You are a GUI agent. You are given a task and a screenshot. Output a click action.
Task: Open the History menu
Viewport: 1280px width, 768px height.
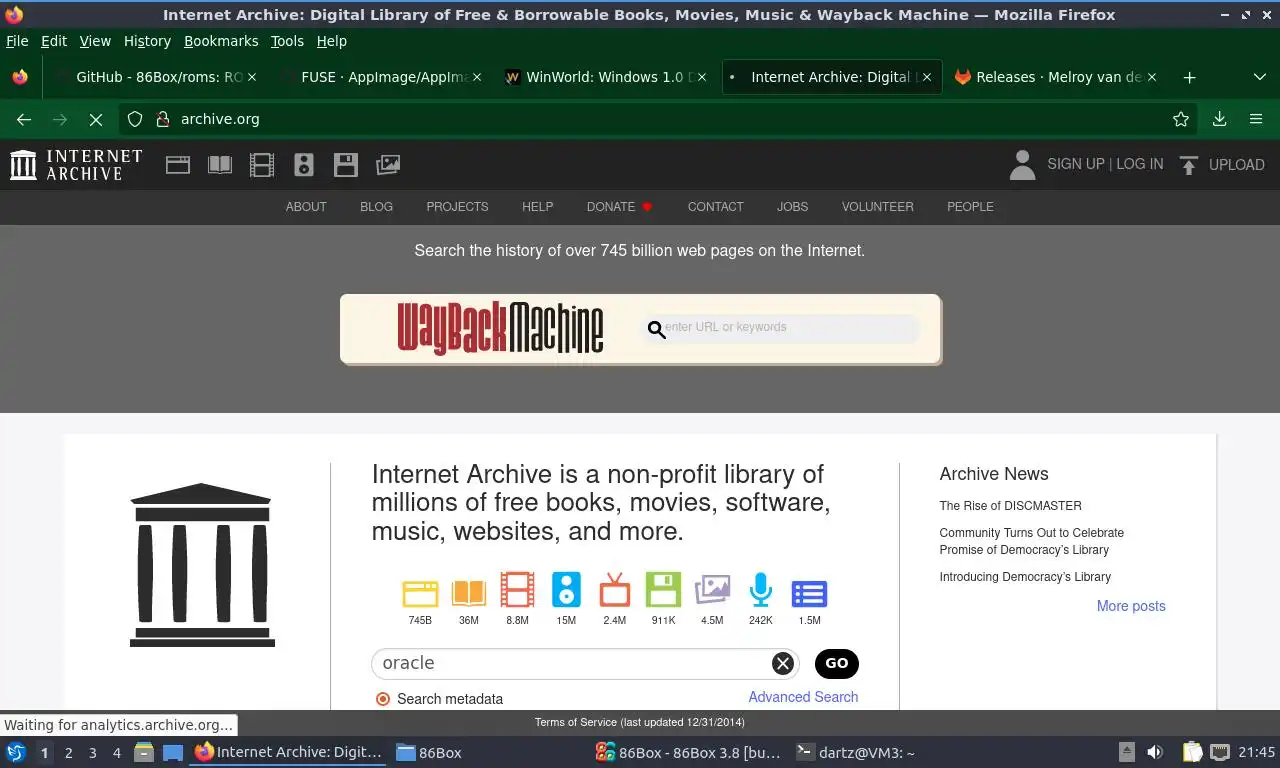[147, 41]
